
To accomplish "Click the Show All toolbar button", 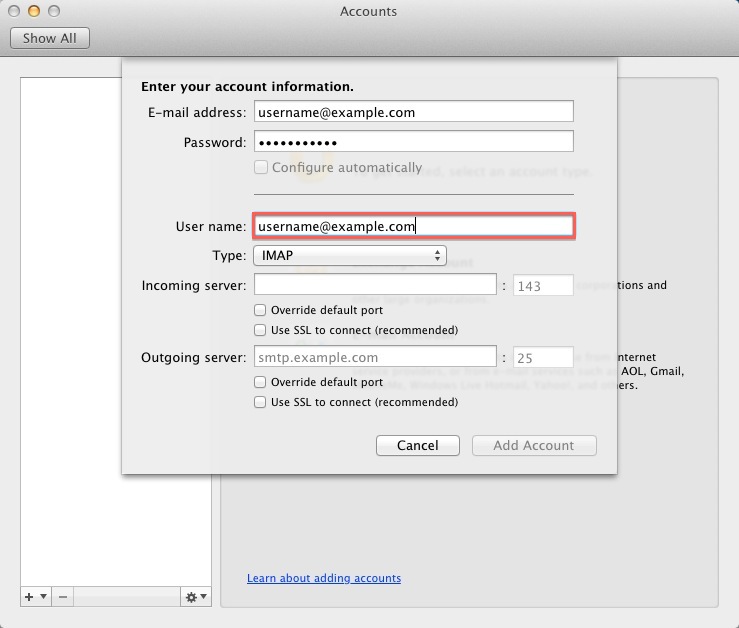I will click(50, 38).
